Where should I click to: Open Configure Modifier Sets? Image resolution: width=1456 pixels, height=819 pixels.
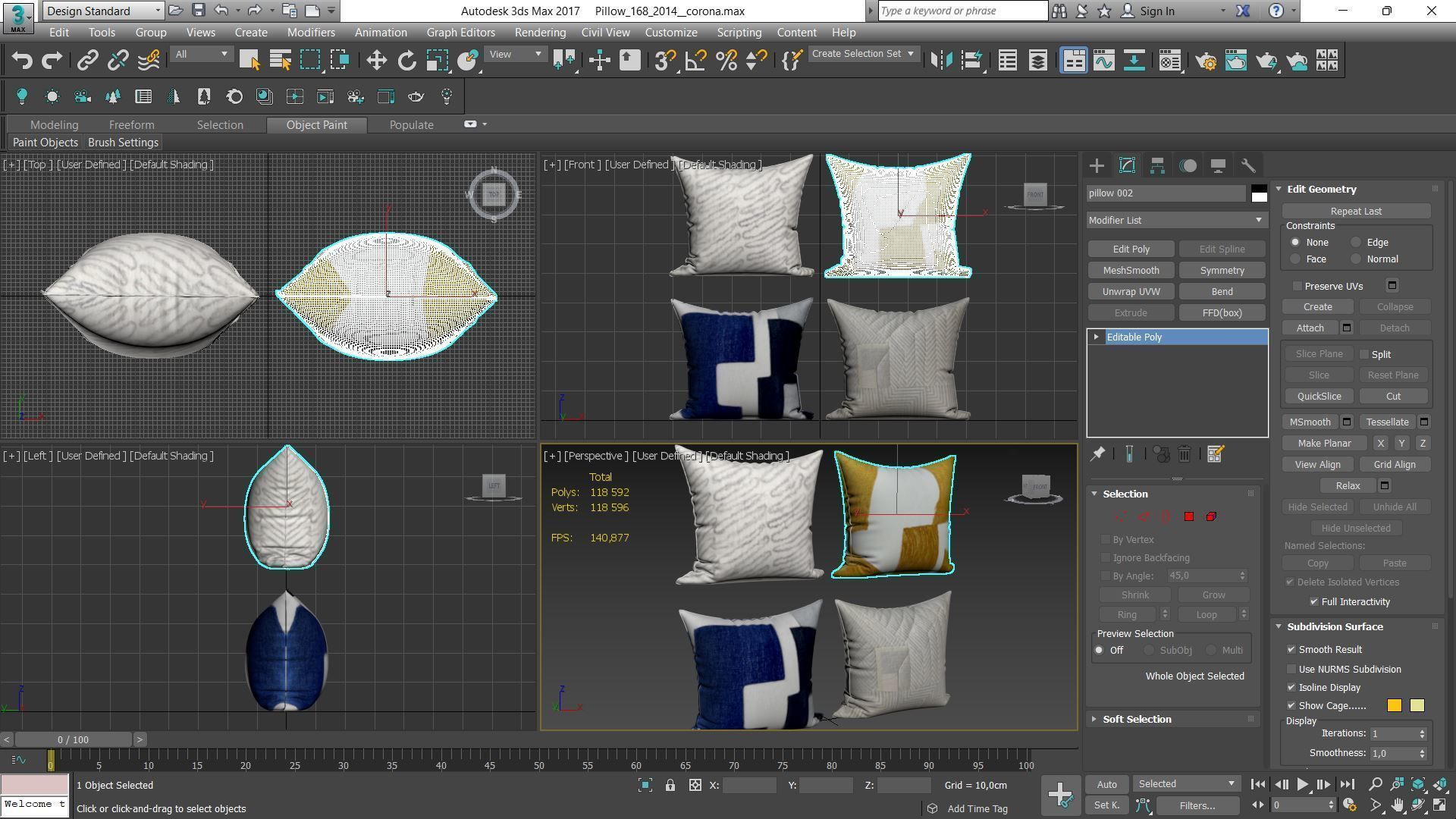pyautogui.click(x=1215, y=453)
